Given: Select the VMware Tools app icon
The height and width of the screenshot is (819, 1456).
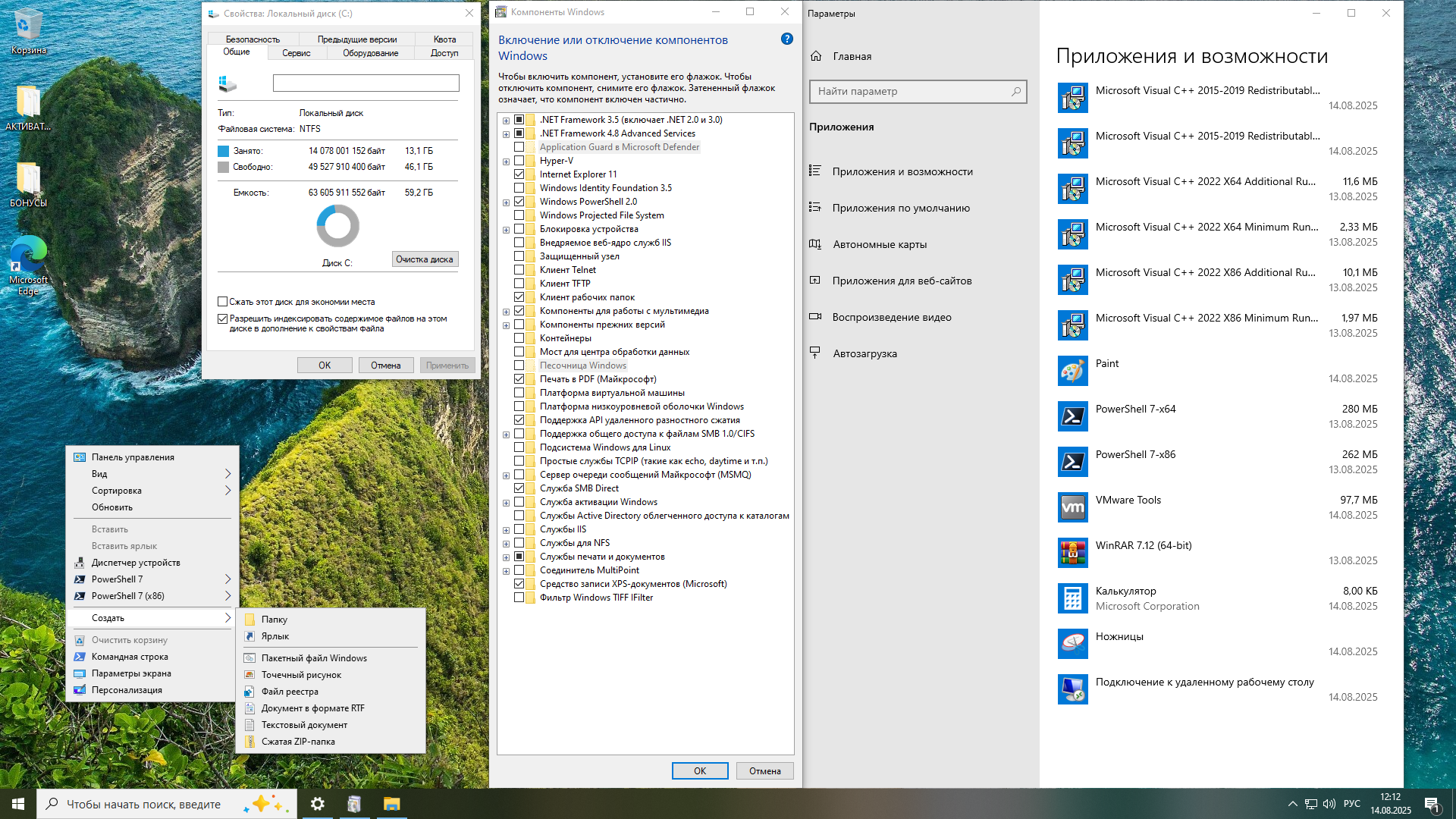Looking at the screenshot, I should [x=1072, y=507].
